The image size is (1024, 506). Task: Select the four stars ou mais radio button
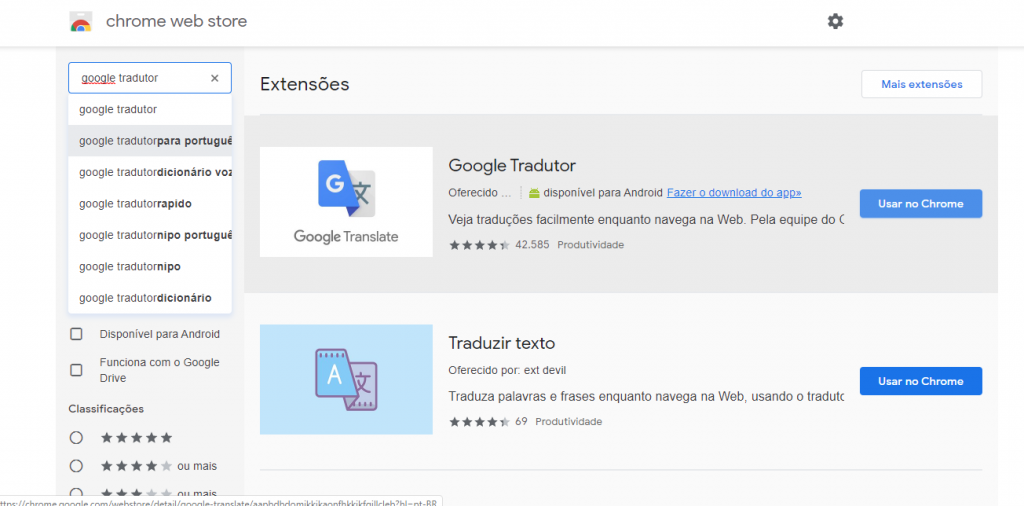(76, 466)
